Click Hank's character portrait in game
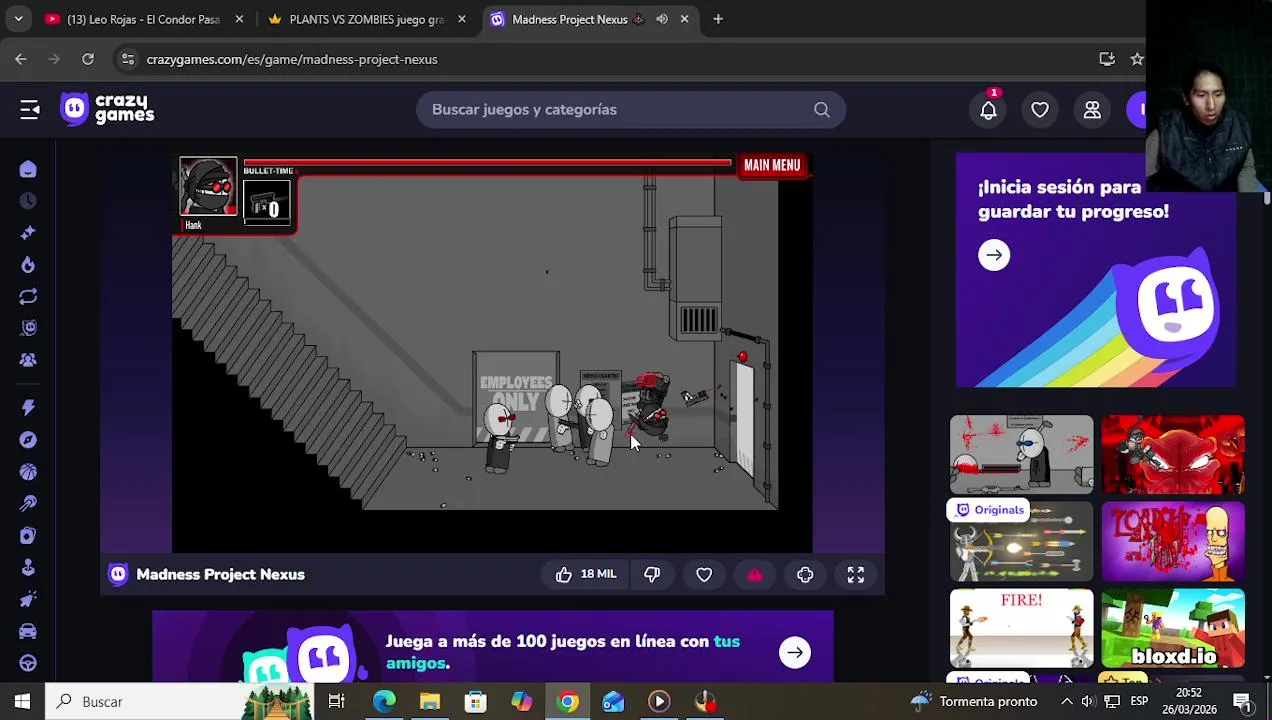The height and width of the screenshot is (720, 1272). tap(208, 186)
